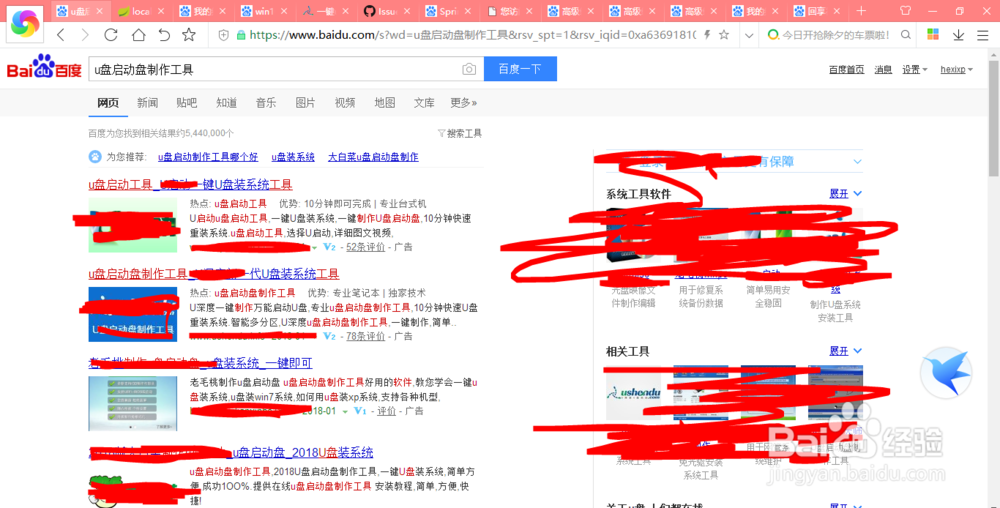
Task: Switch to the Spri browser tab
Action: tap(448, 11)
